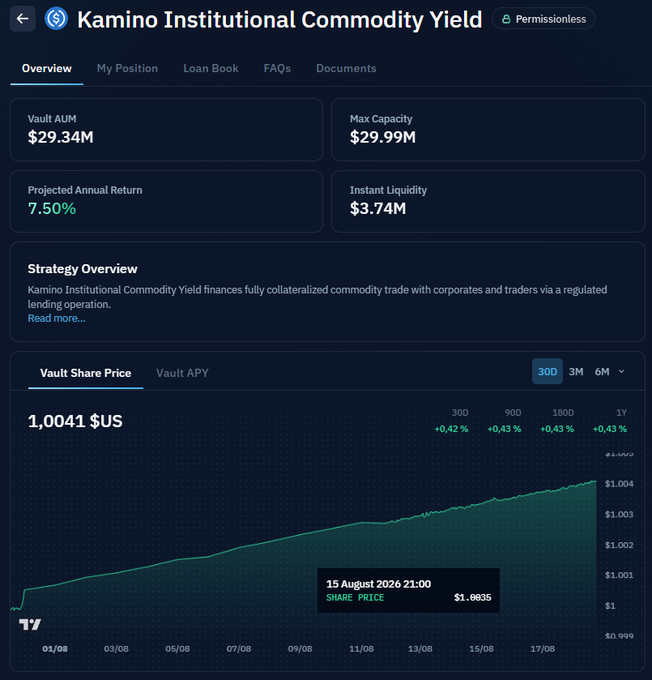
Task: Click the 90D +0,43 % performance figure
Action: (504, 429)
